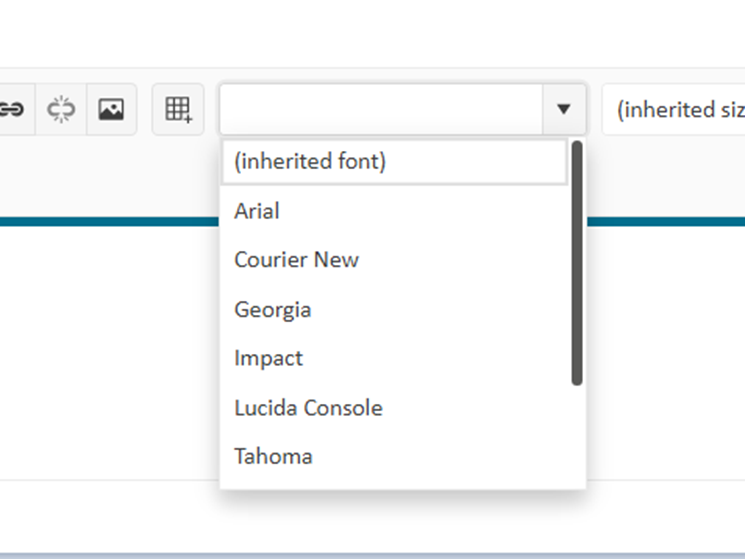This screenshot has width=745, height=559.
Task: Click inside the empty font name field
Action: [x=381, y=109]
